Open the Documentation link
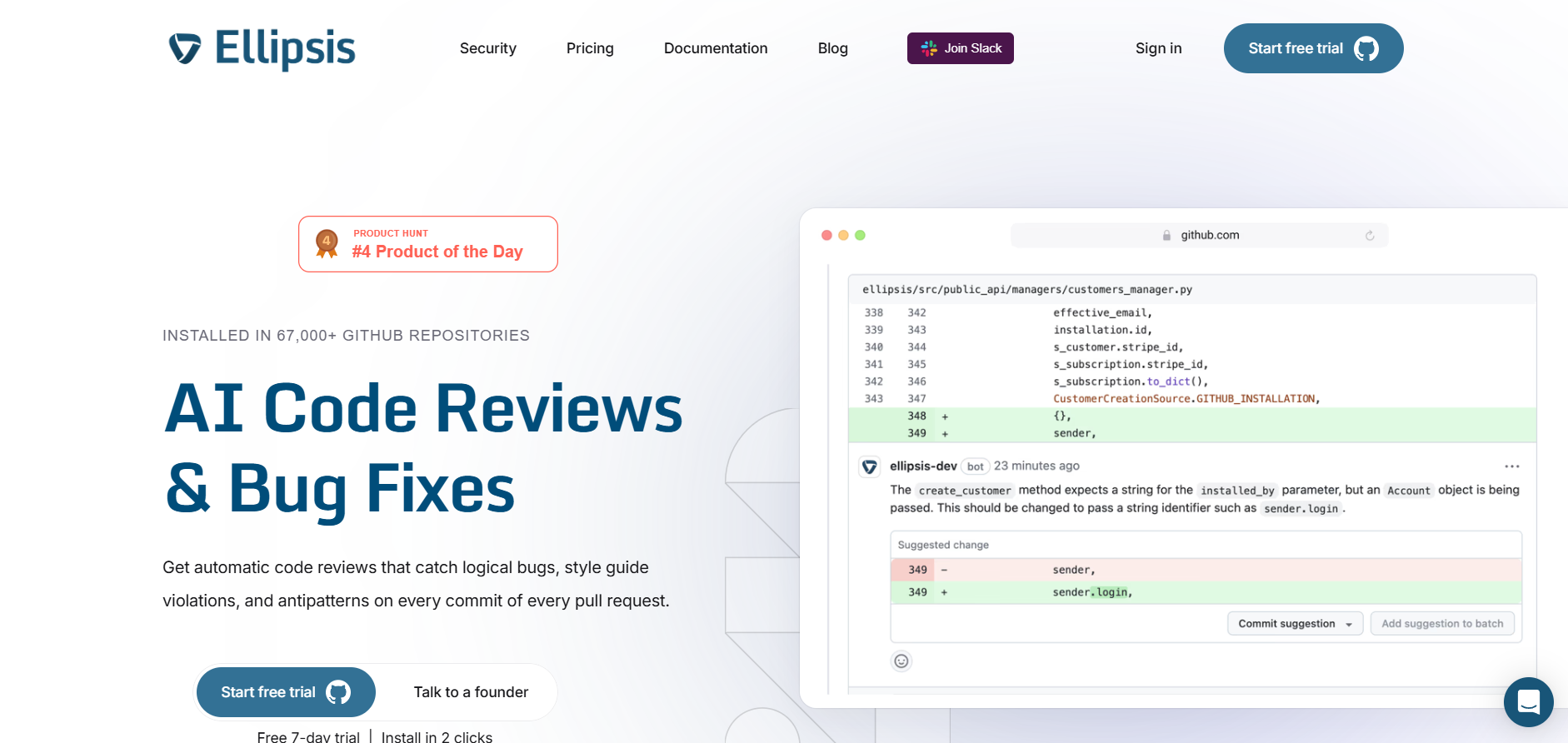The width and height of the screenshot is (1568, 743). pos(716,48)
